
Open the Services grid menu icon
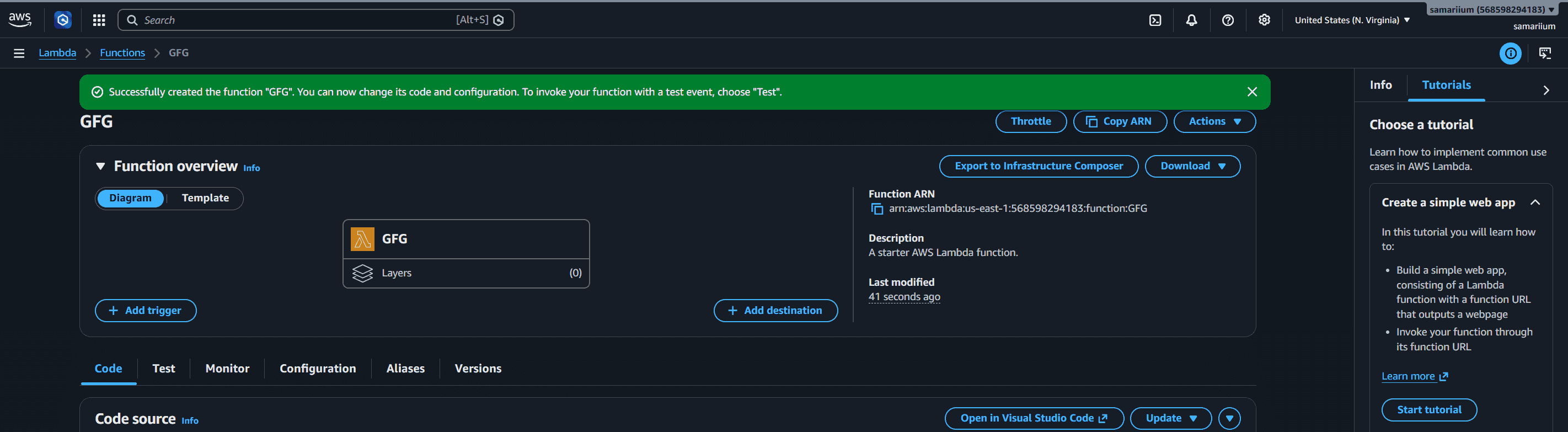tap(99, 20)
